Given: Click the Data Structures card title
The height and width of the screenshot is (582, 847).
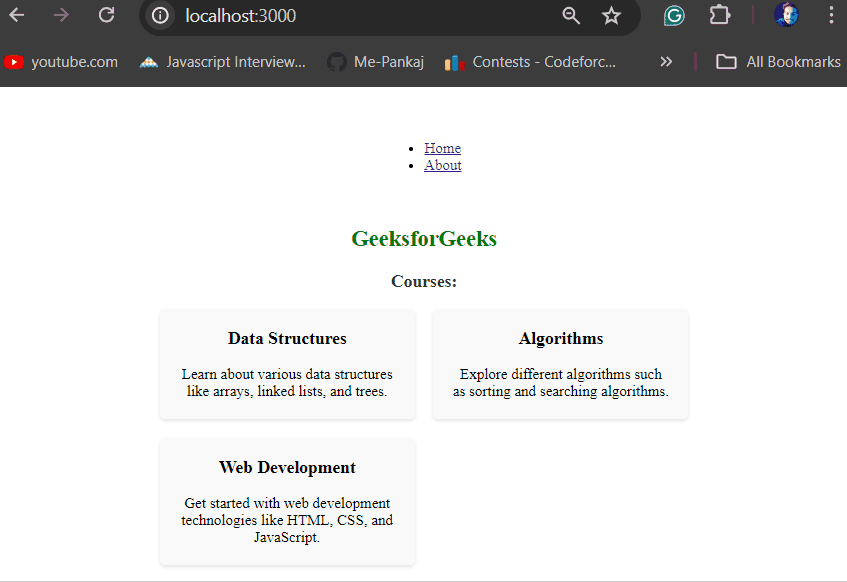Looking at the screenshot, I should point(287,338).
